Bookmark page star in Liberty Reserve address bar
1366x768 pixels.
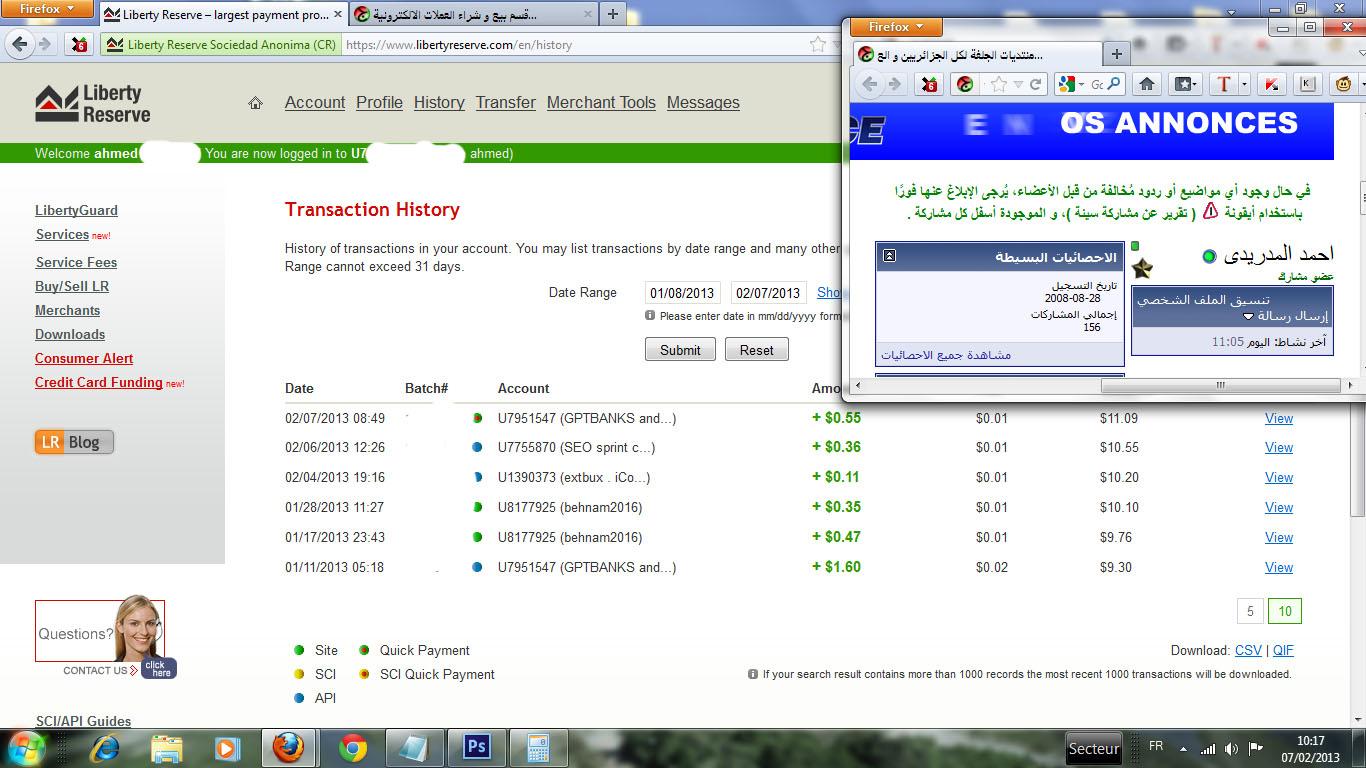coord(818,44)
